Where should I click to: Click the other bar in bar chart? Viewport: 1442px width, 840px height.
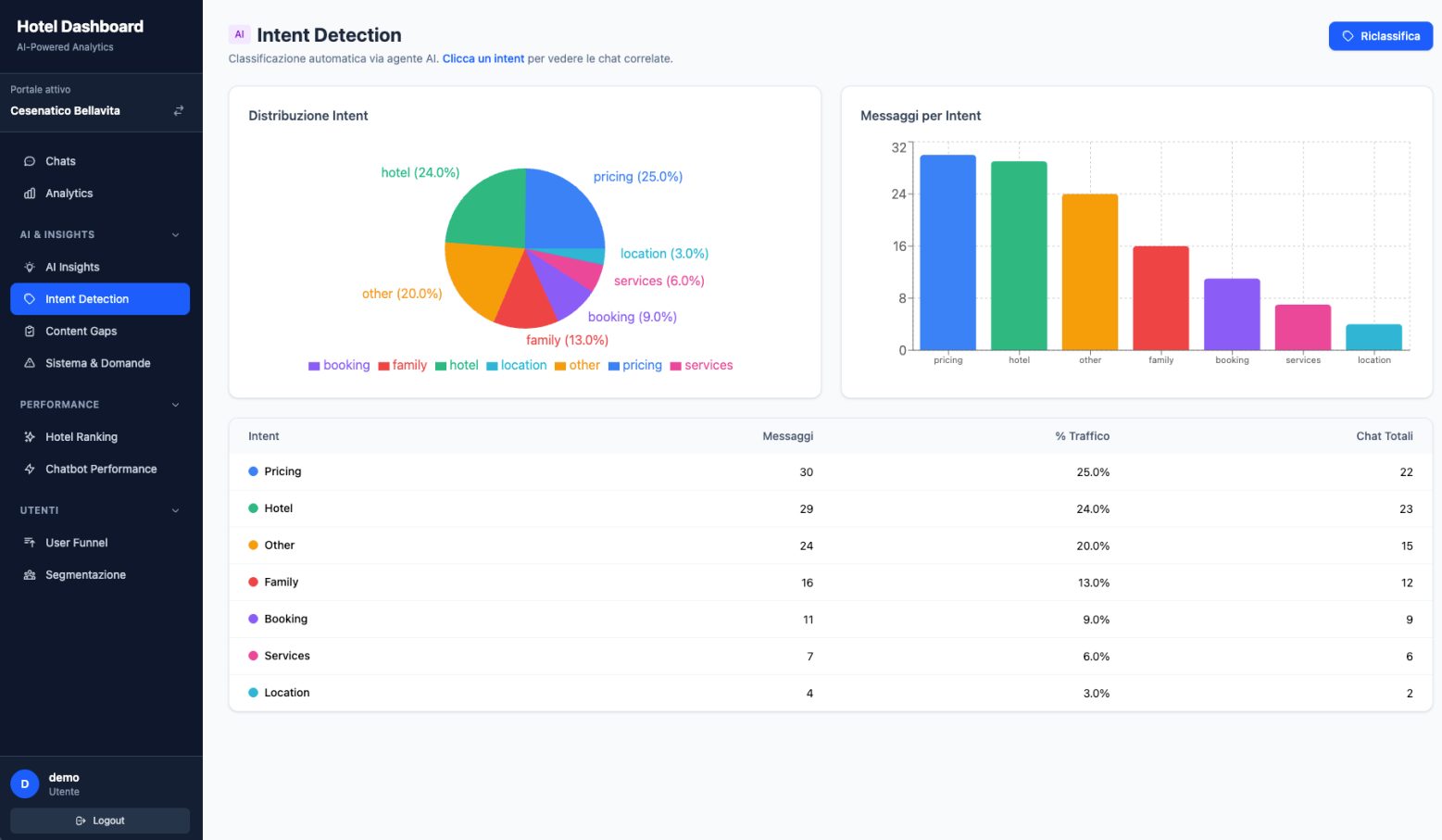pyautogui.click(x=1090, y=271)
